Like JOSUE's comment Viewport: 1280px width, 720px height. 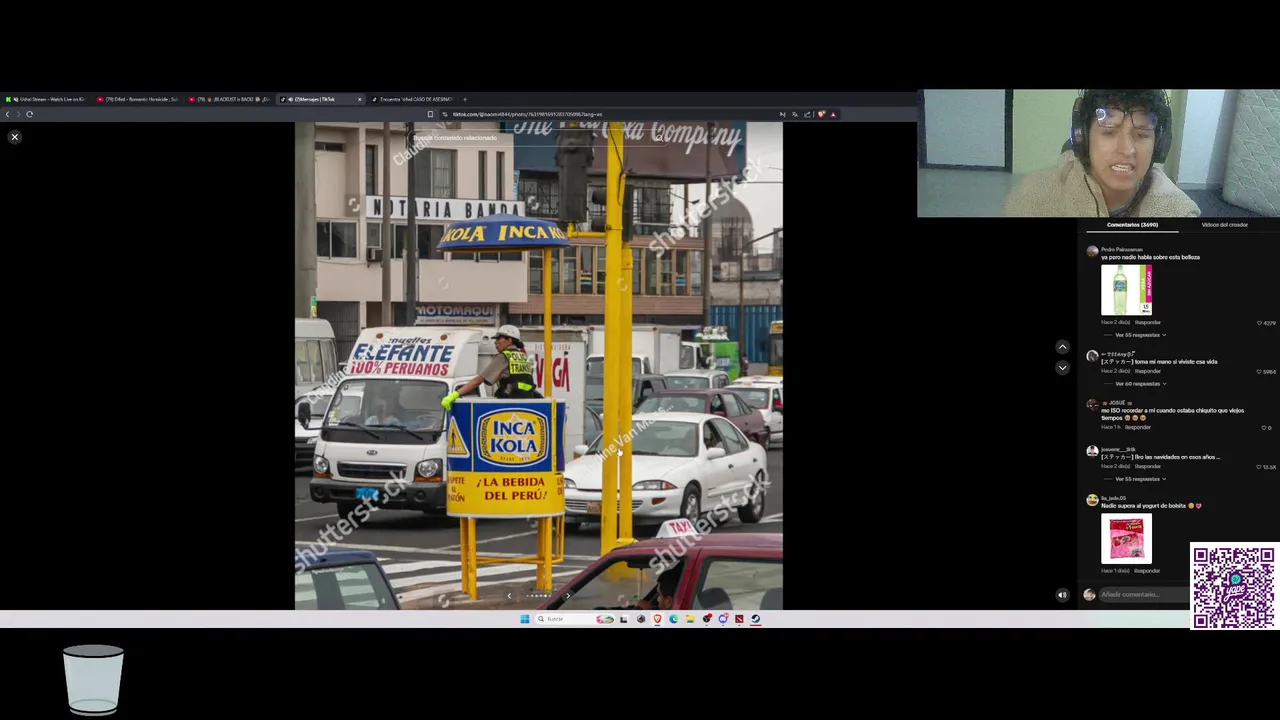[x=1266, y=427]
